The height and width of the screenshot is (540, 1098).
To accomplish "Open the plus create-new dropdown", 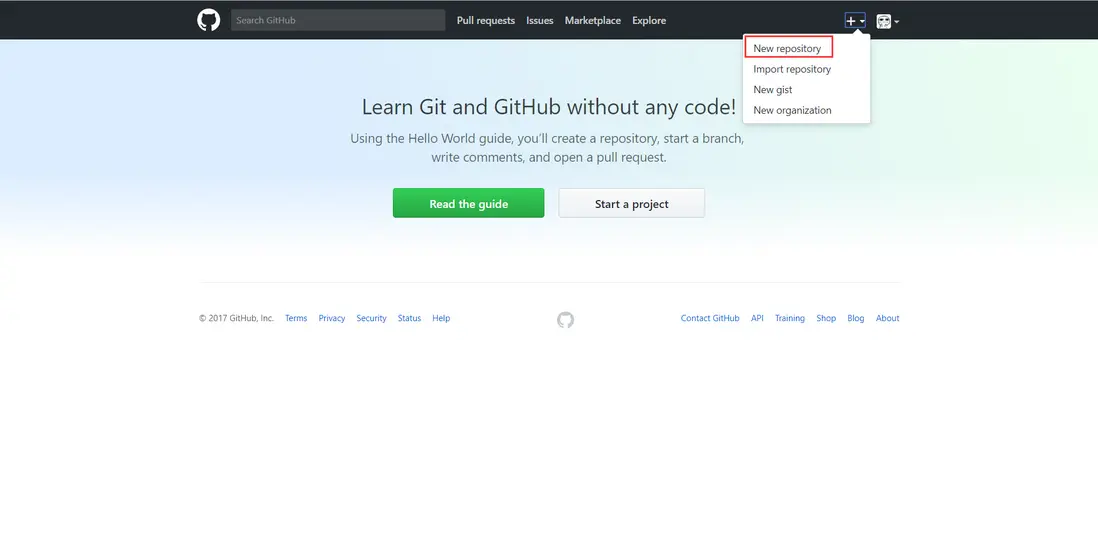I will click(x=855, y=21).
